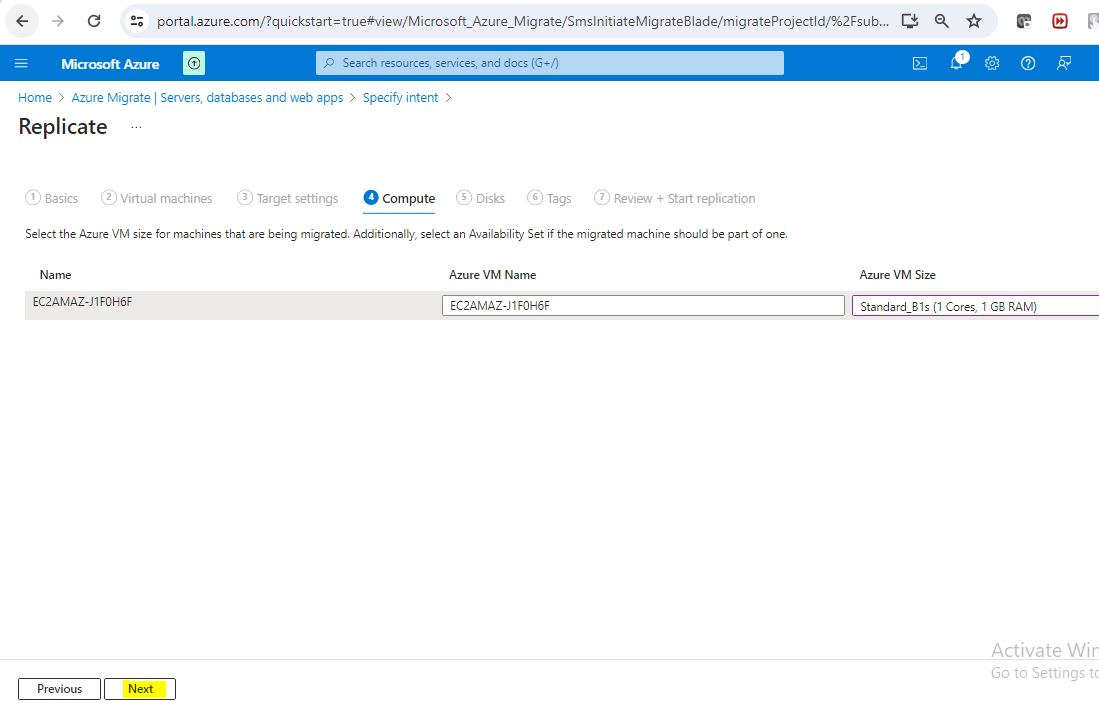
Task: Open Cloud Shell from the top bar
Action: click(x=920, y=63)
